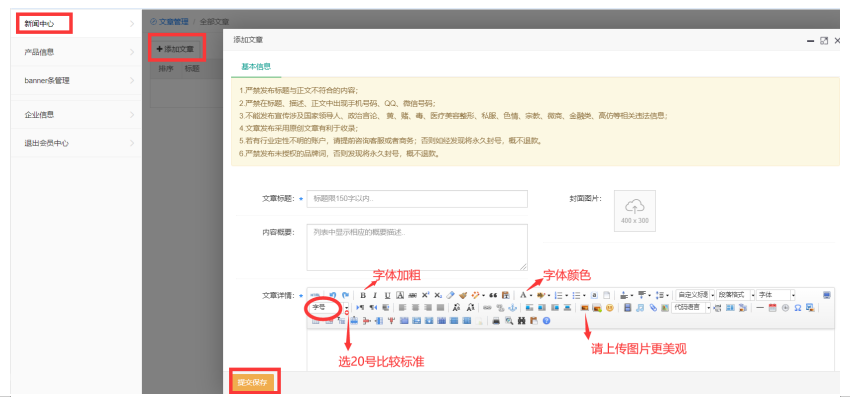Click the font color letter A icon
Image resolution: width=850 pixels, height=397 pixels.
pos(523,295)
